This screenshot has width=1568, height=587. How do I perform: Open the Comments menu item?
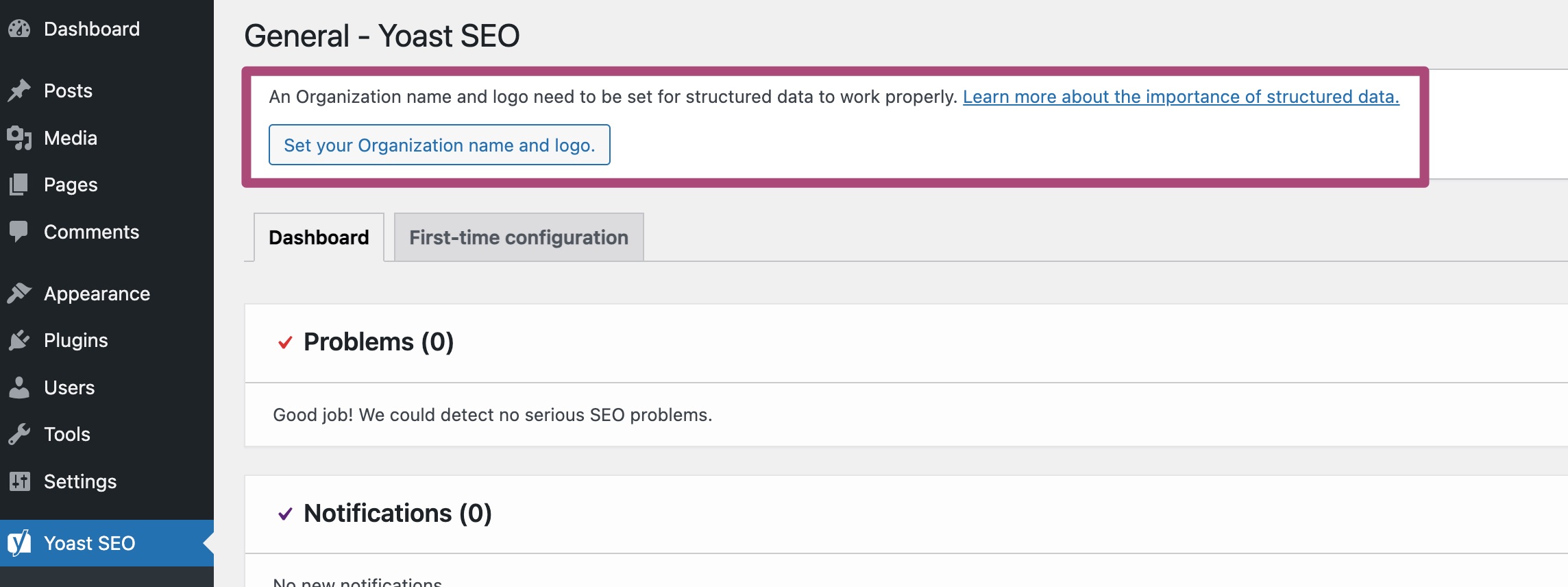[x=107, y=232]
